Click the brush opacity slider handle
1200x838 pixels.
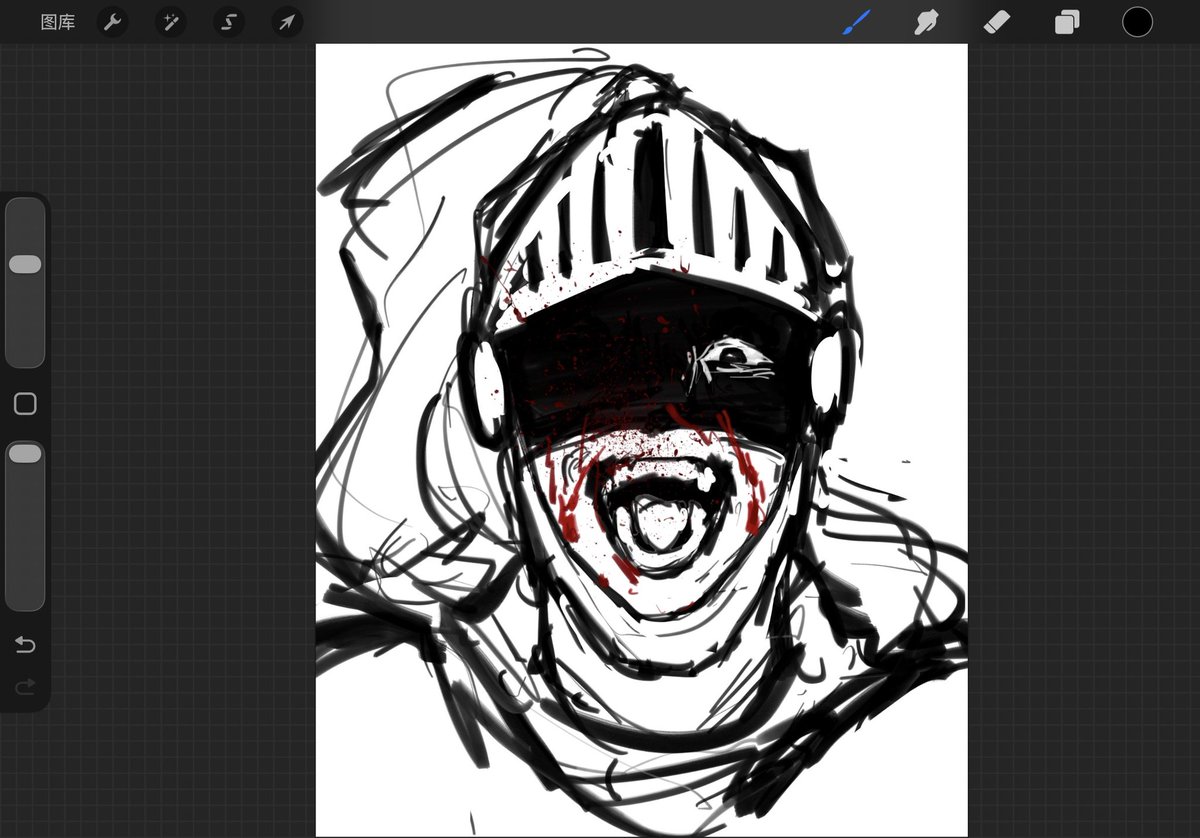click(25, 454)
